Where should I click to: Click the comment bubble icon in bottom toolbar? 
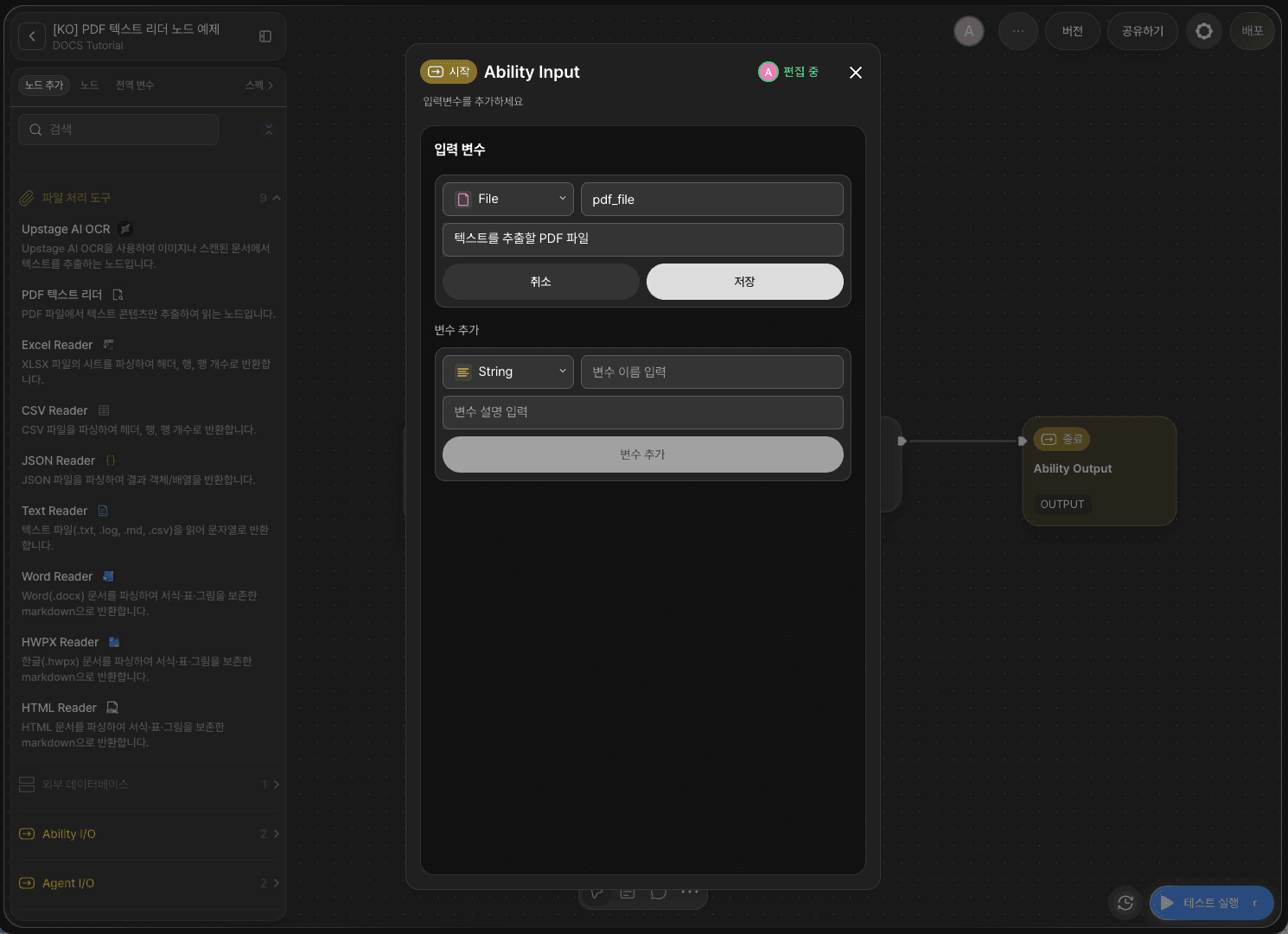(x=659, y=892)
